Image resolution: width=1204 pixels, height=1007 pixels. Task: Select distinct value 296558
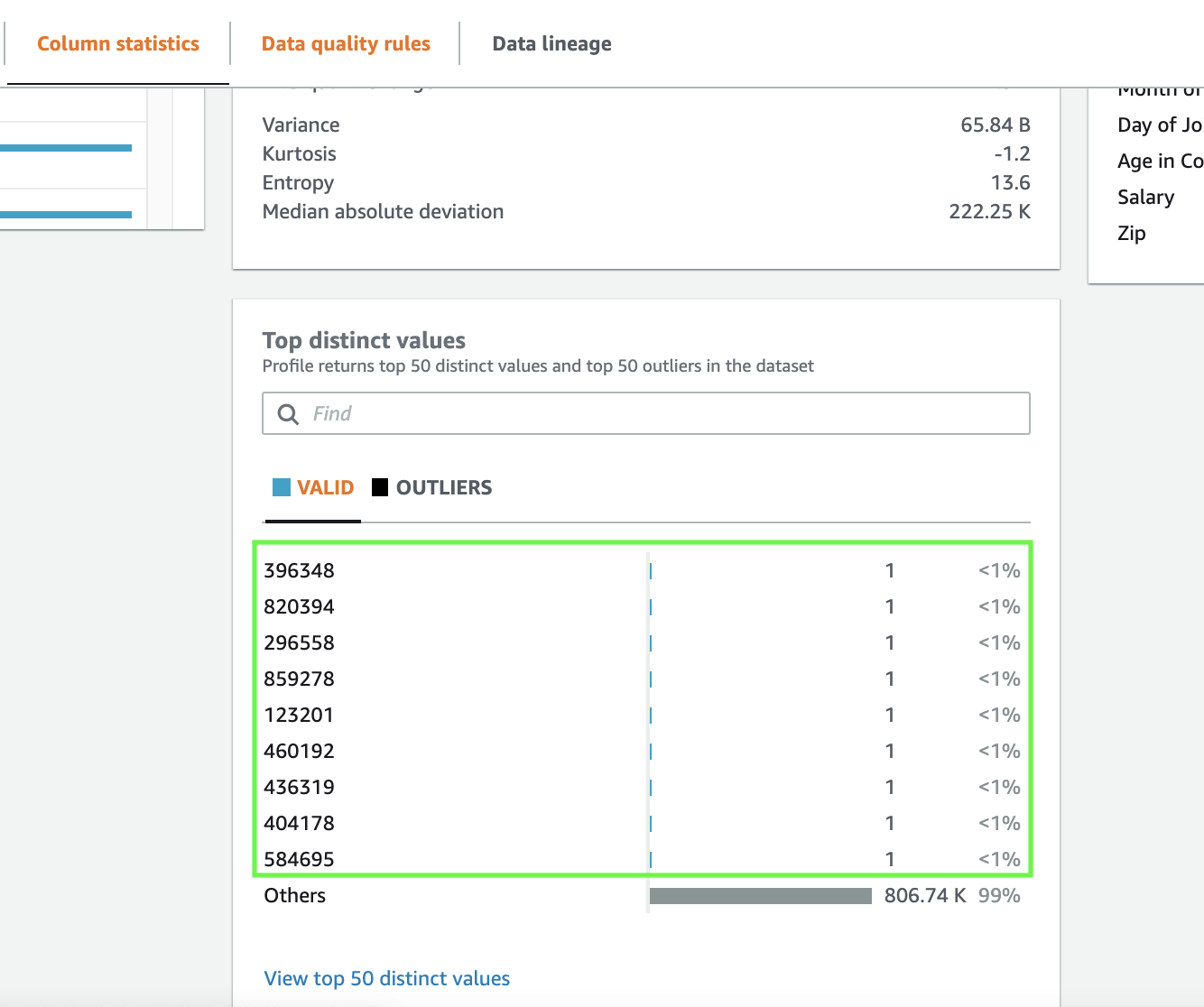click(x=299, y=642)
